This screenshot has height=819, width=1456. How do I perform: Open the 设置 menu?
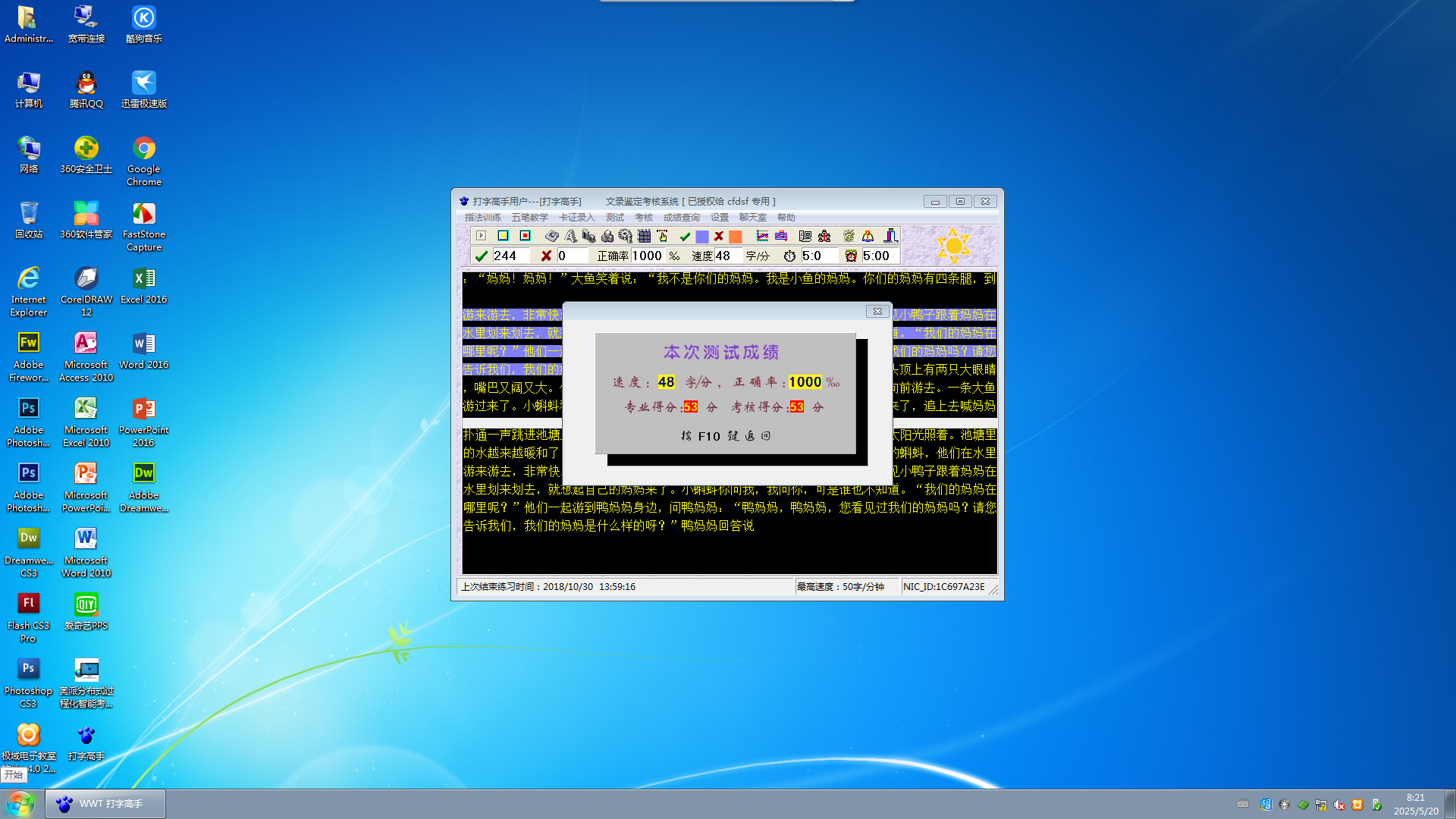point(720,218)
